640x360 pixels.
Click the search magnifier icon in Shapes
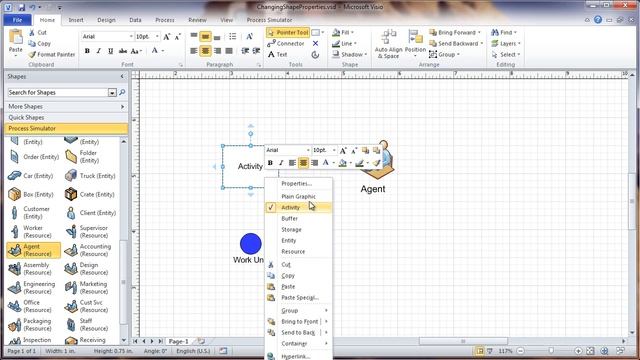click(x=122, y=93)
